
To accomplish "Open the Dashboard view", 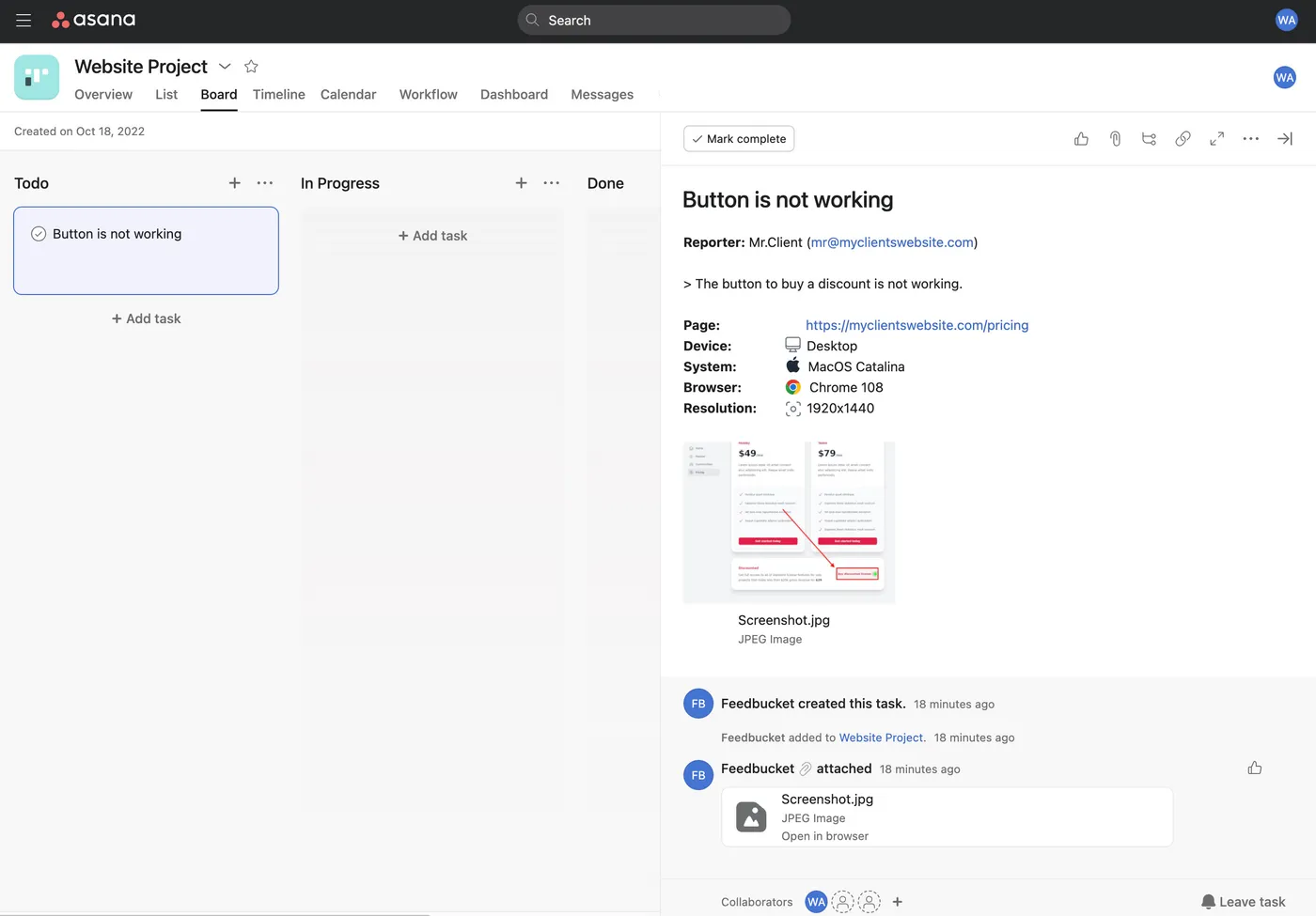I will pyautogui.click(x=514, y=94).
